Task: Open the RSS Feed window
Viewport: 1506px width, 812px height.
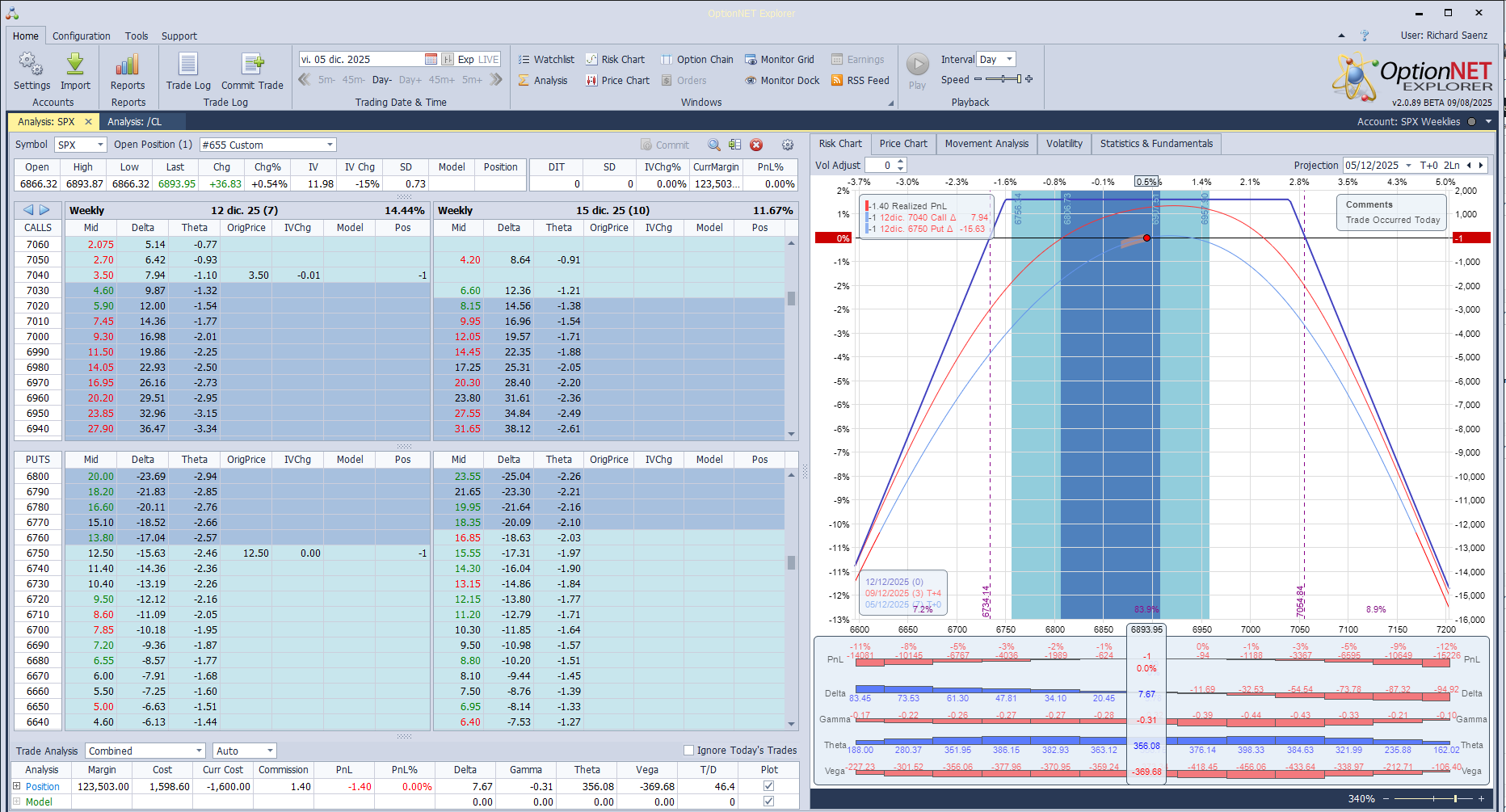Action: (860, 81)
